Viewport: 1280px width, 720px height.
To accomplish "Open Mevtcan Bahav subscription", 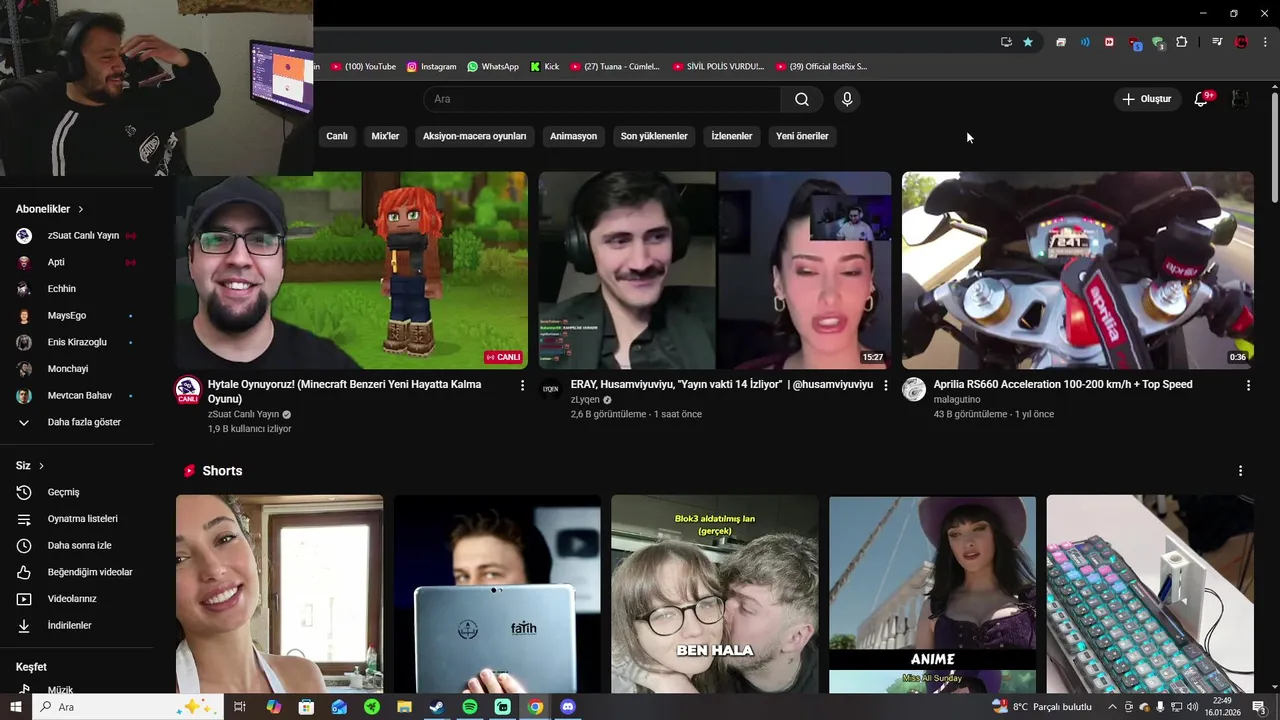I will 77,396.
